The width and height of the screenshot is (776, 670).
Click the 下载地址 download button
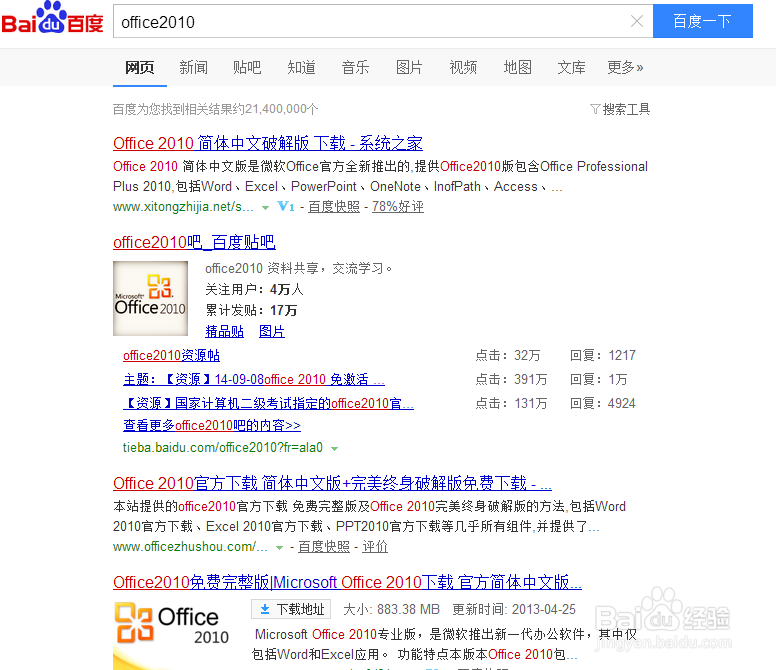point(291,609)
